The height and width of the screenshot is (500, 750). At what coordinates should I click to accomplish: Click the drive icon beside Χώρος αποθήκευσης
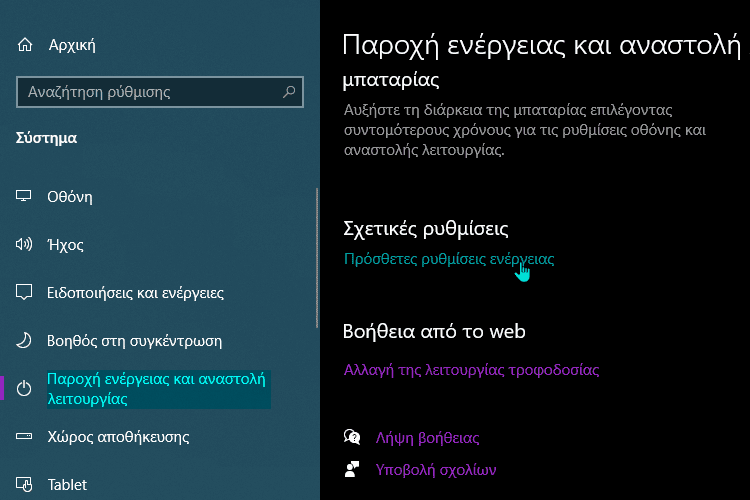25,437
